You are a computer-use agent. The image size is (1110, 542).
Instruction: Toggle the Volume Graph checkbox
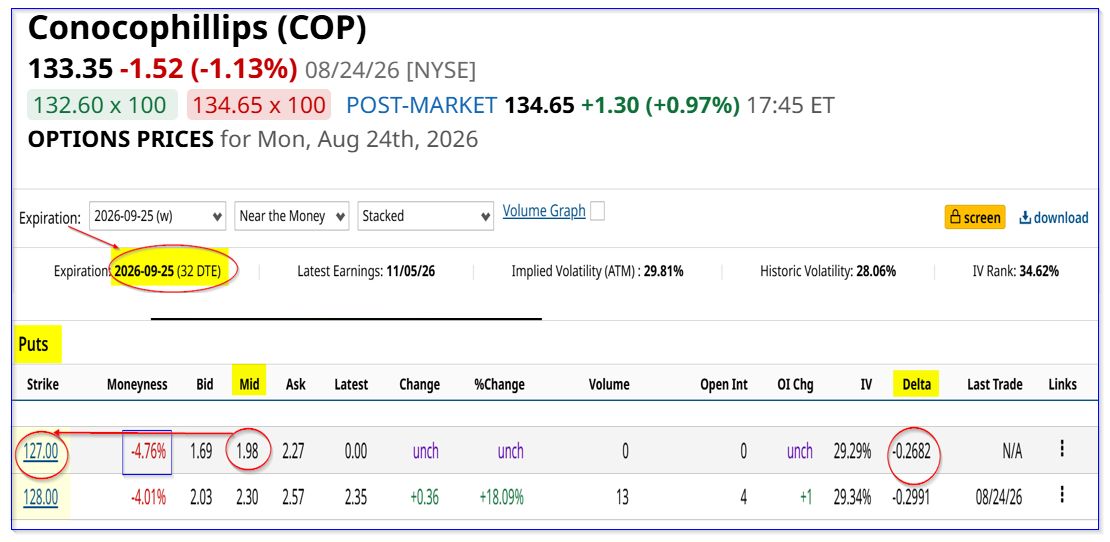click(597, 212)
